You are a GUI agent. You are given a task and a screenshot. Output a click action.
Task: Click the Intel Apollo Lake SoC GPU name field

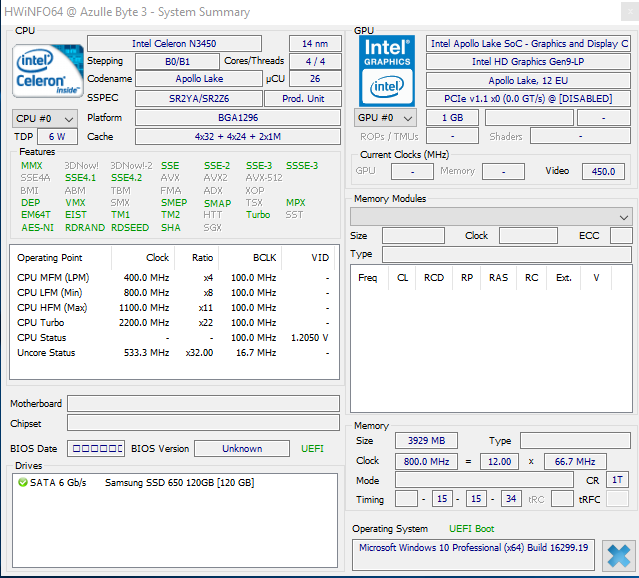[x=529, y=44]
